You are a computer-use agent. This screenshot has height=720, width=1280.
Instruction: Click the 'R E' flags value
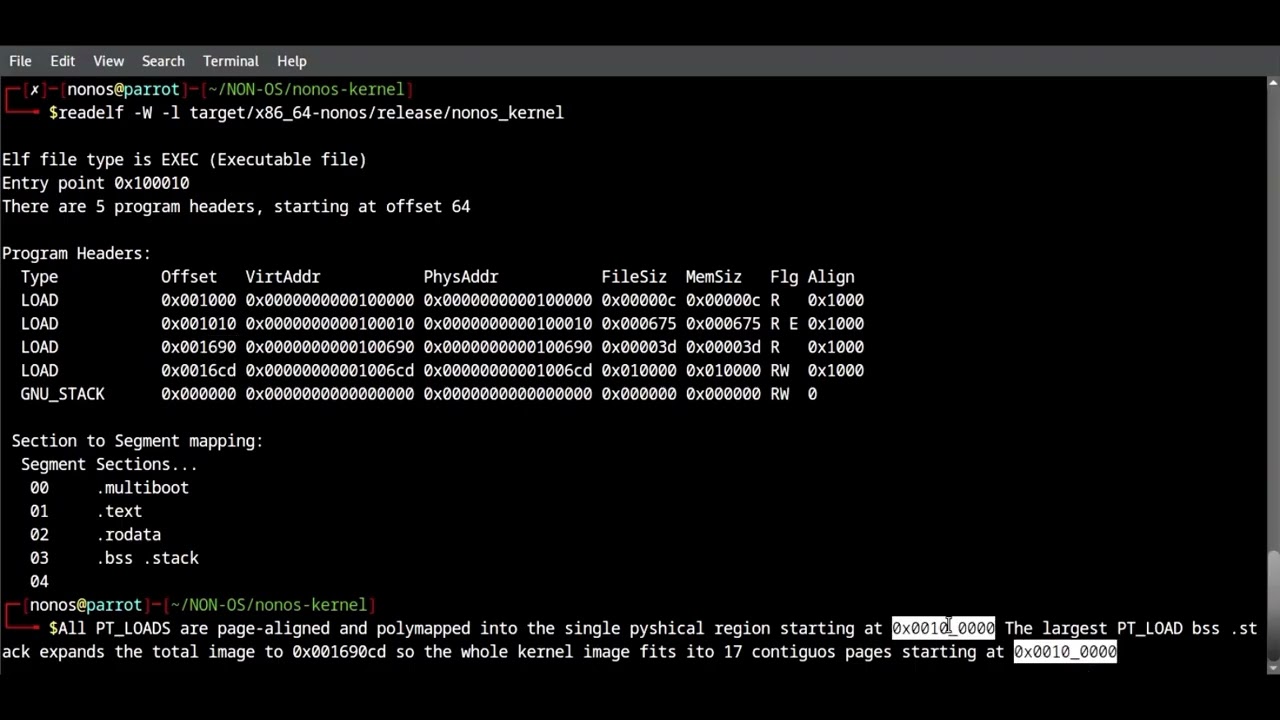tap(784, 324)
